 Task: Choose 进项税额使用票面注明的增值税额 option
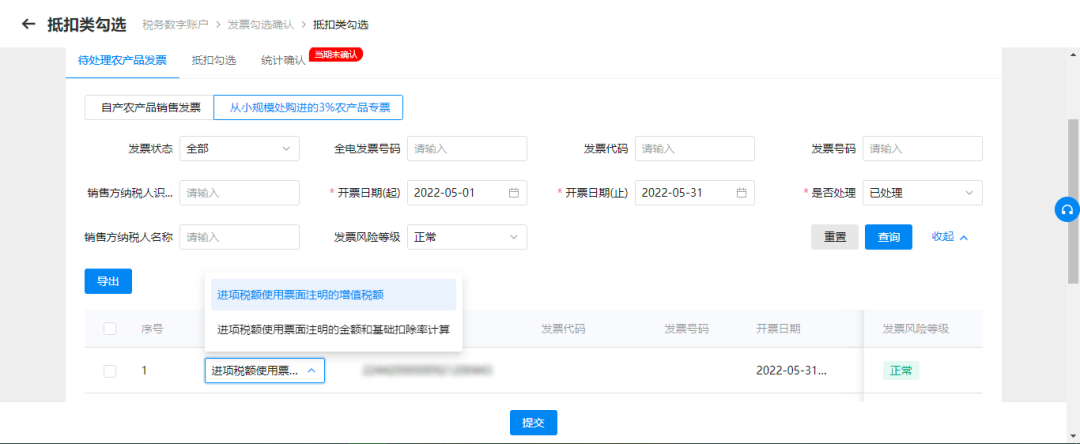click(301, 294)
